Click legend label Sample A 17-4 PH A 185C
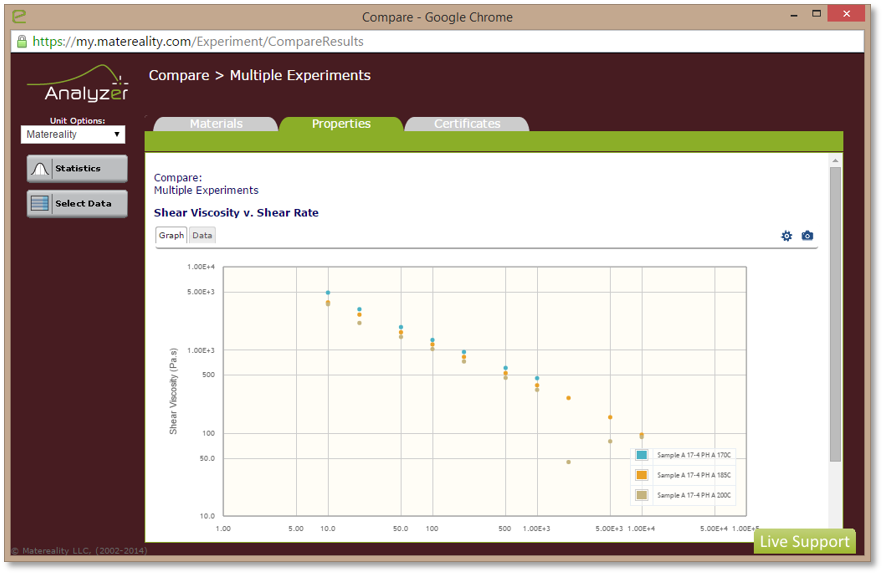The image size is (884, 575). (x=693, y=475)
